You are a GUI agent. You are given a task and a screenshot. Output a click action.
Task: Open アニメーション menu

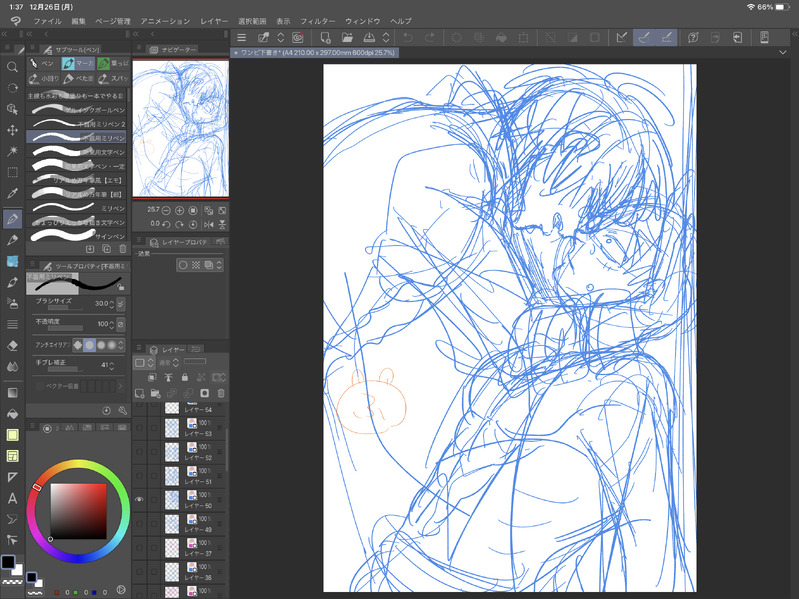pyautogui.click(x=165, y=21)
